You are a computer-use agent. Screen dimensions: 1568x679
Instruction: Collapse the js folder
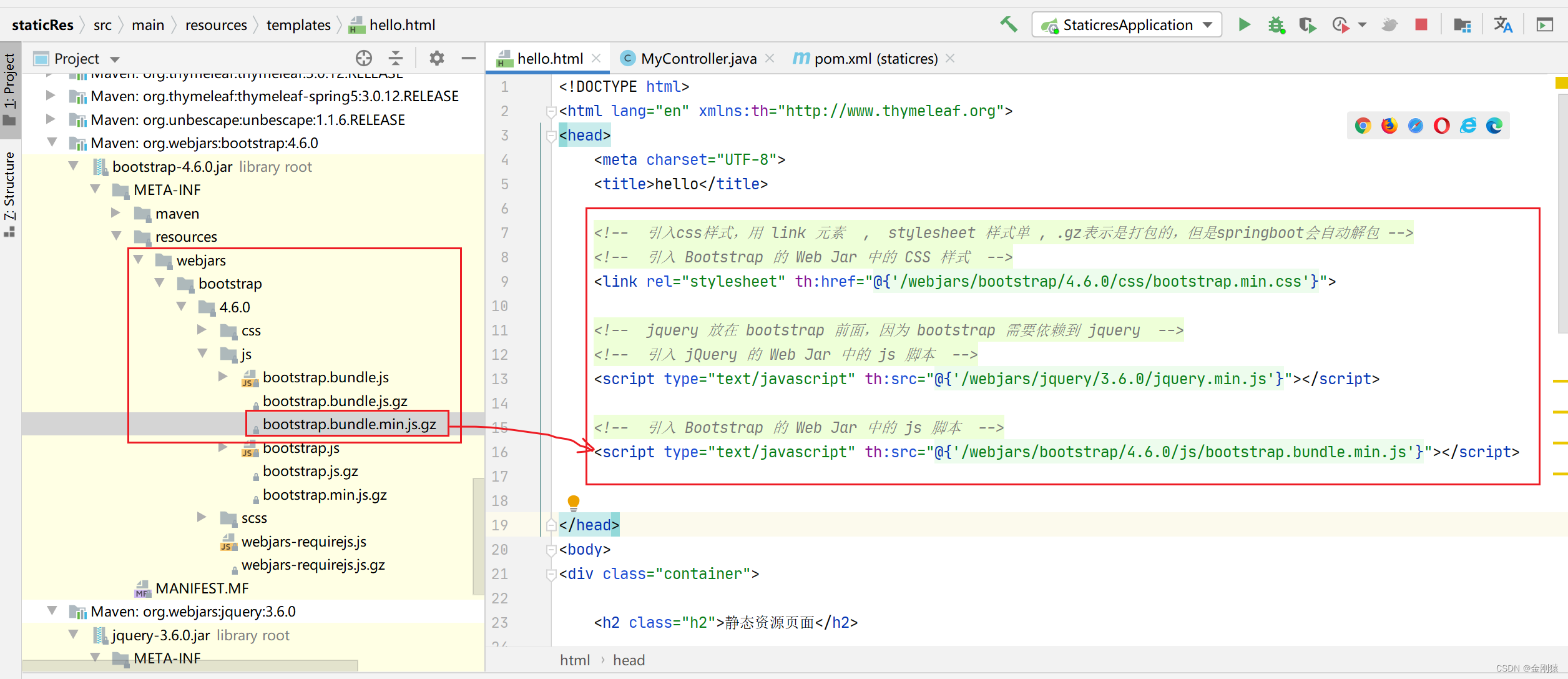(202, 354)
